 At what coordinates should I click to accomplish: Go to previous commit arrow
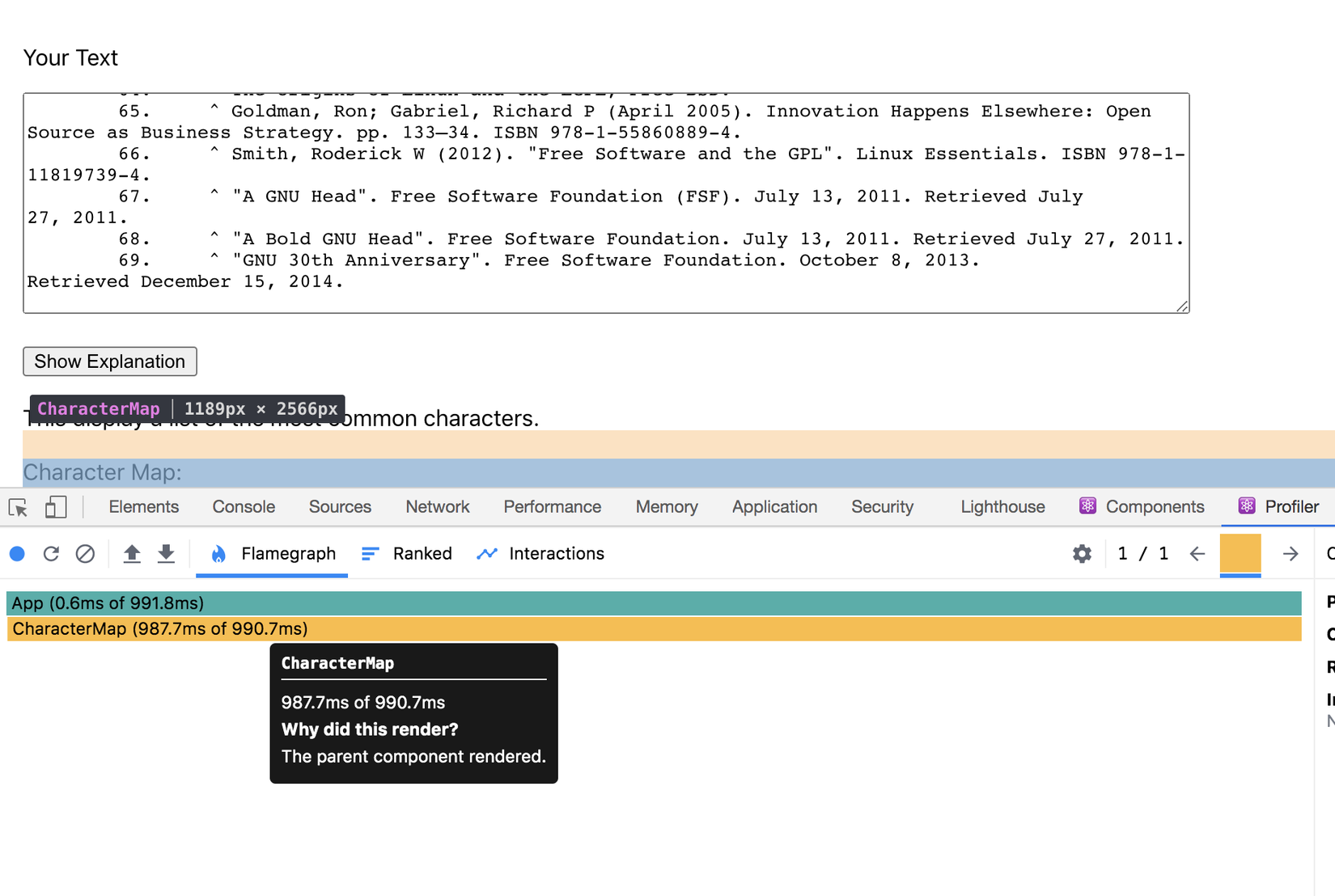[x=1197, y=554]
